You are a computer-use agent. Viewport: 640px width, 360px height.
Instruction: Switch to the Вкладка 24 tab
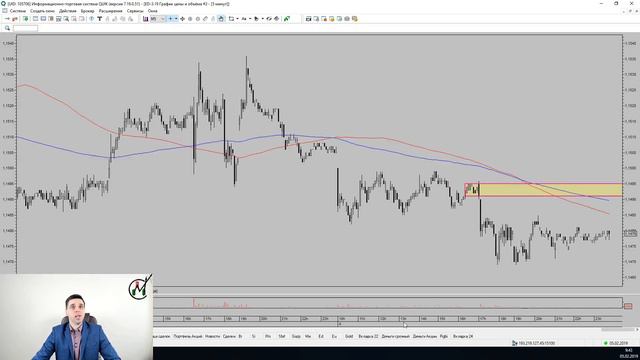[x=463, y=336]
